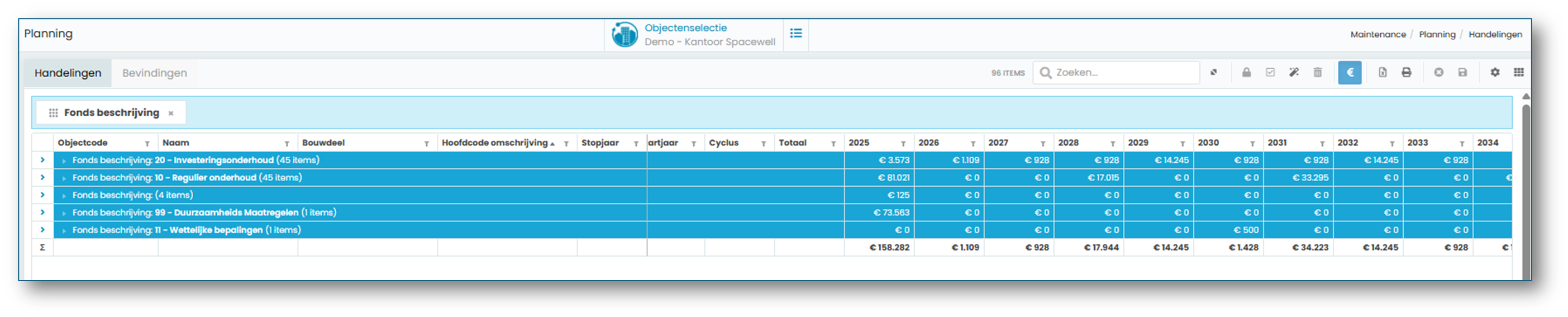Switch to the Bevindingen tab
The width and height of the screenshot is (1568, 317).
155,73
